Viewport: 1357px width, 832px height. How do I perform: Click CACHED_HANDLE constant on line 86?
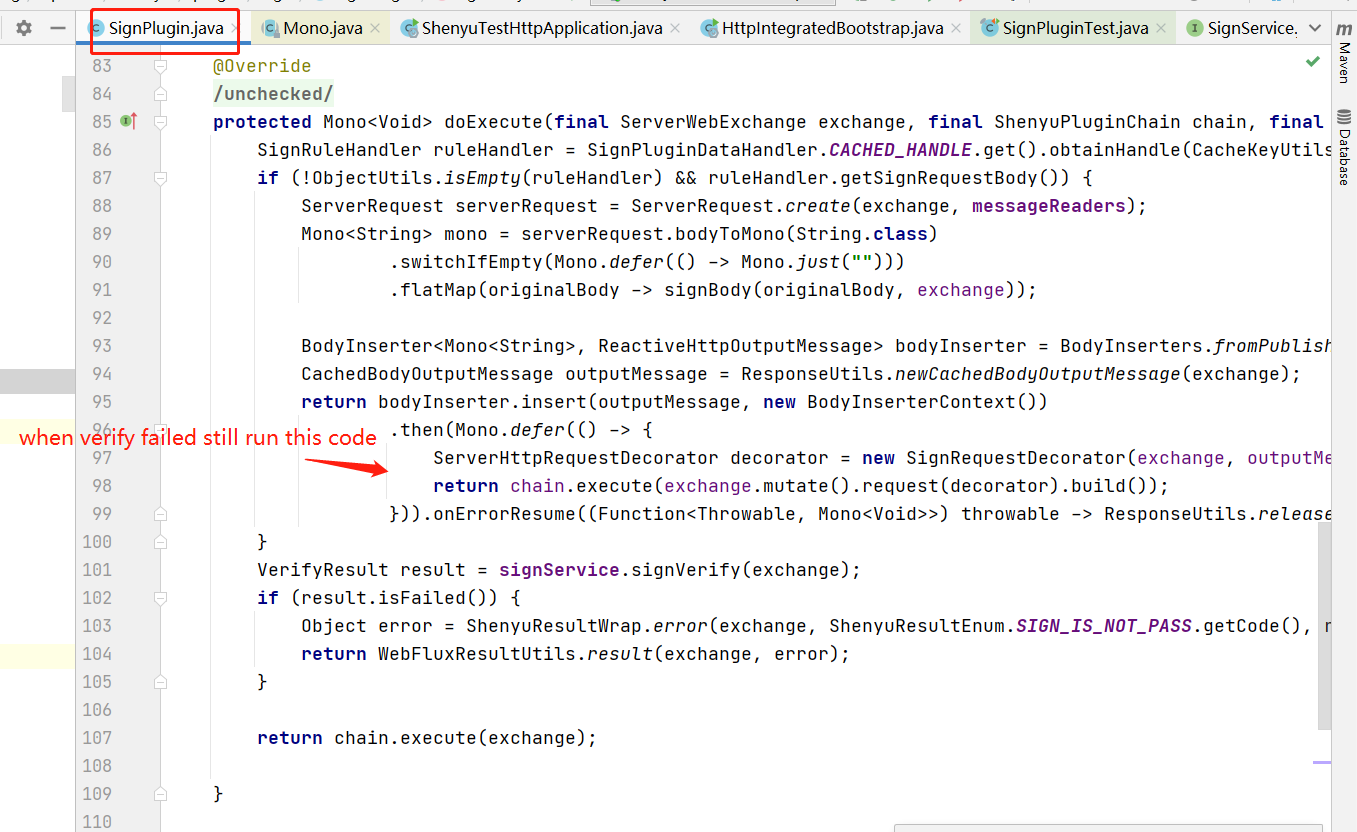point(900,150)
